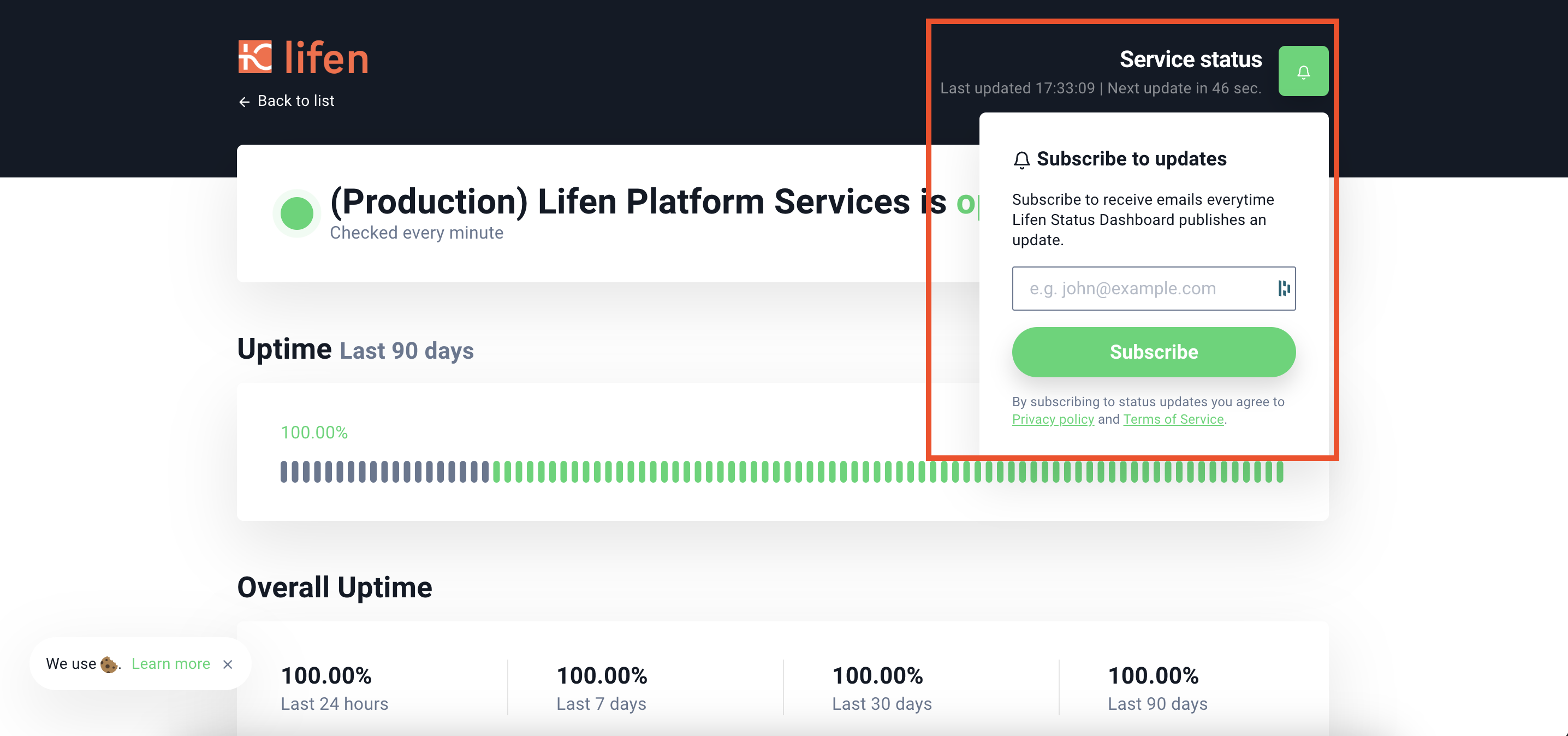Click the Last 30 days uptime stat
Image resolution: width=1568 pixels, height=736 pixels.
point(881,688)
